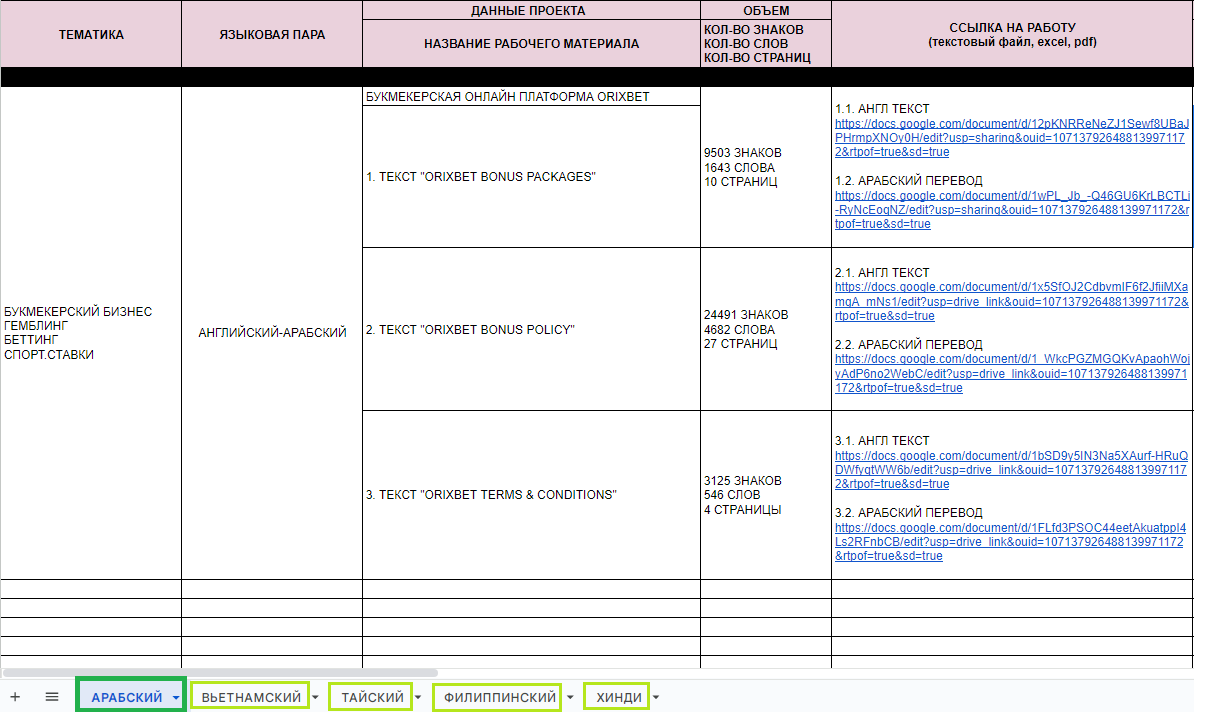Open the 3.2 АРАБСКИЙ ПЕРЕВОД document link
The image size is (1229, 712).
click(1012, 541)
